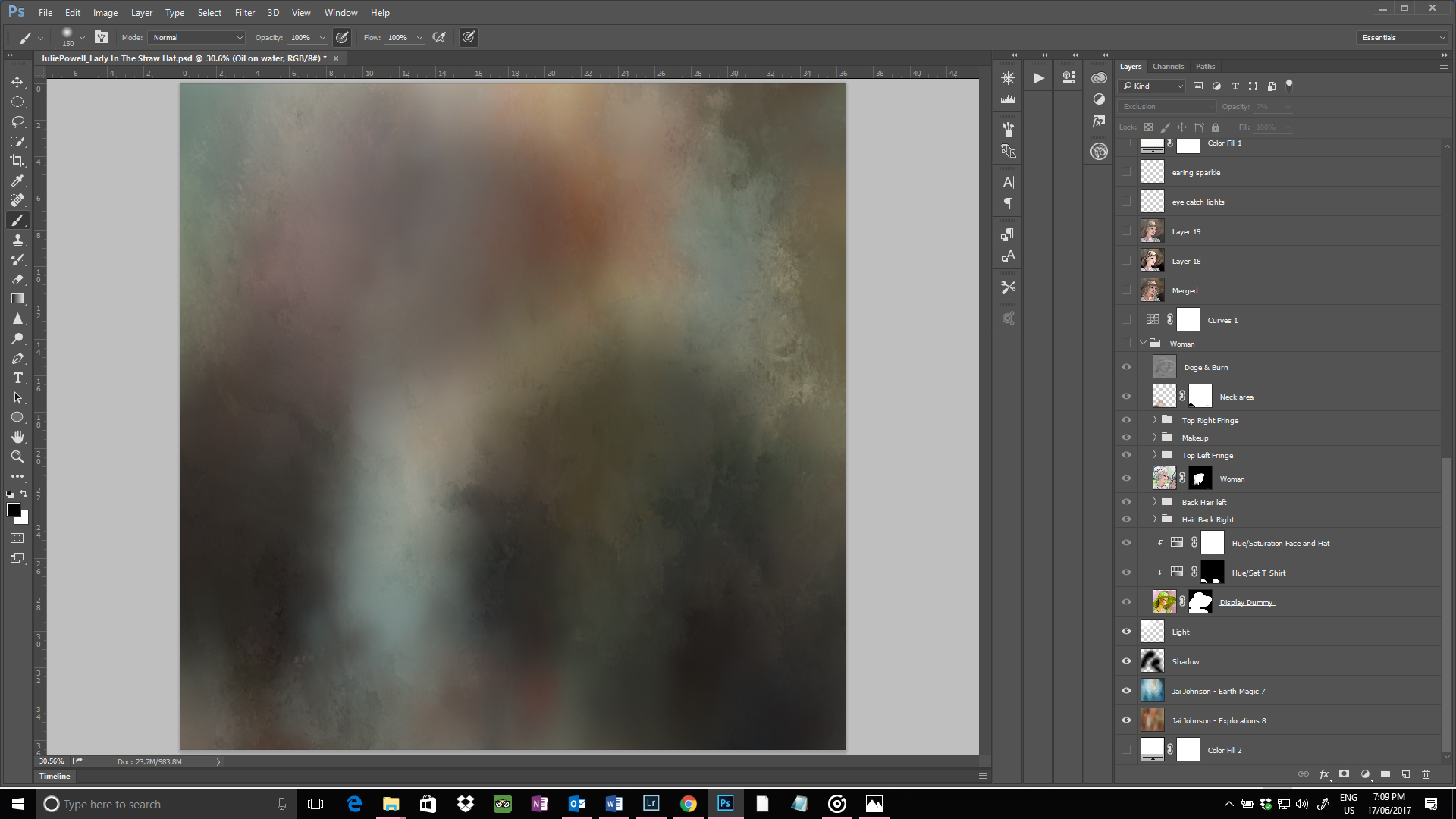Hide the Jai Johnson Explorations 8 layer
Image resolution: width=1456 pixels, height=819 pixels.
pyautogui.click(x=1126, y=720)
